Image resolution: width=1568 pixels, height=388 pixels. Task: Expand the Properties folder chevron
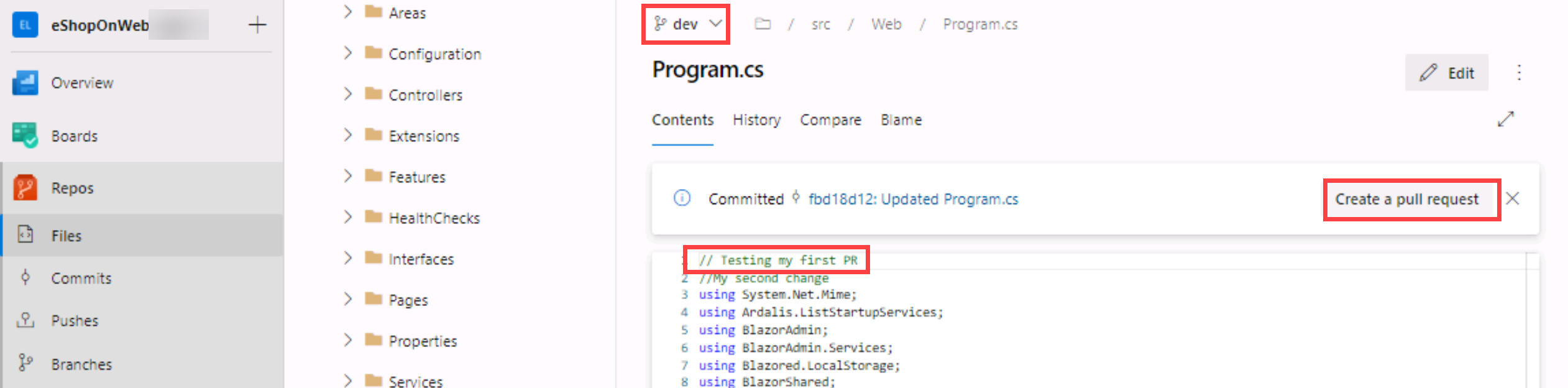347,340
